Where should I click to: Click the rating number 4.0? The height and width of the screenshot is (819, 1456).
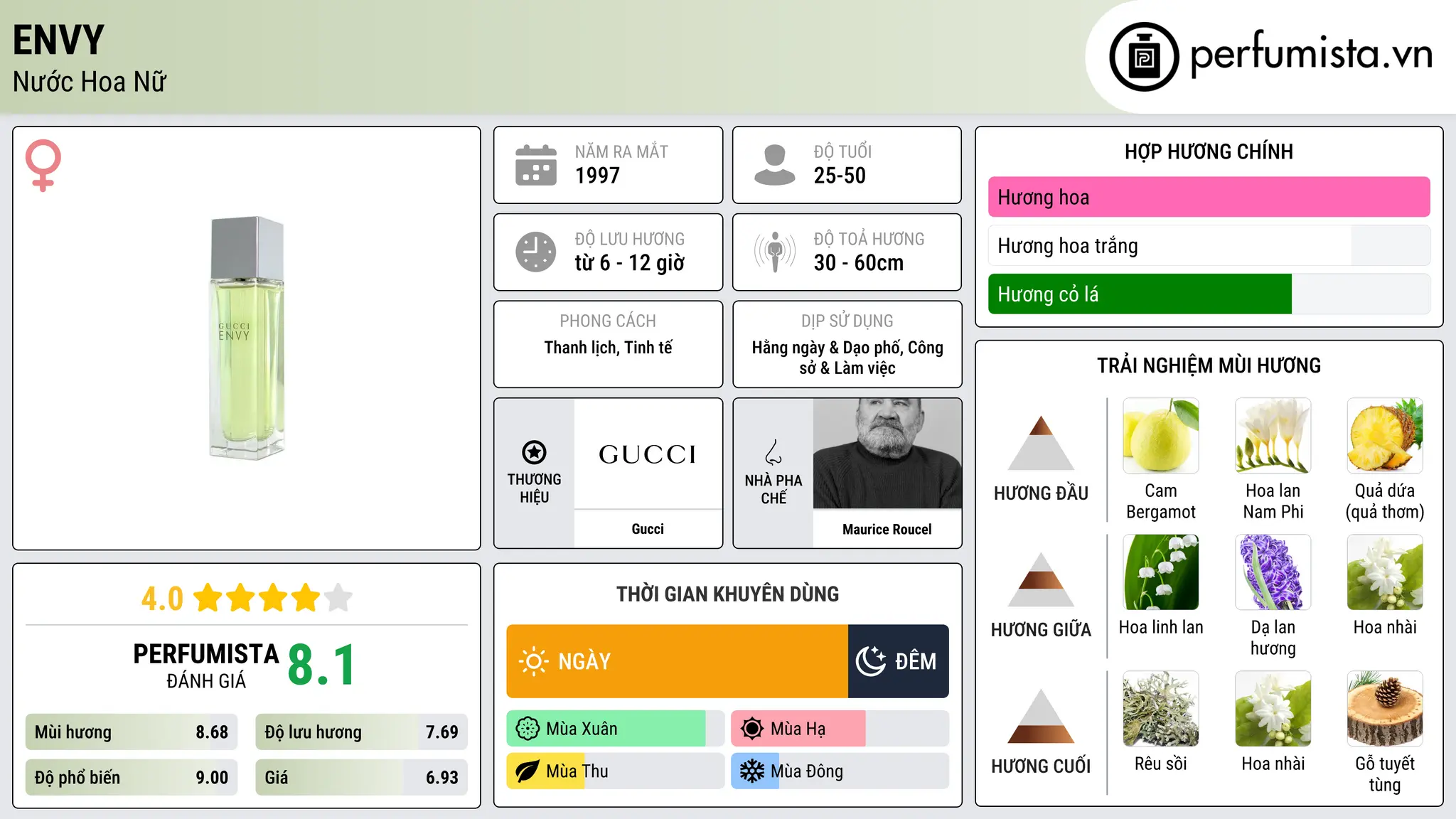(x=162, y=599)
